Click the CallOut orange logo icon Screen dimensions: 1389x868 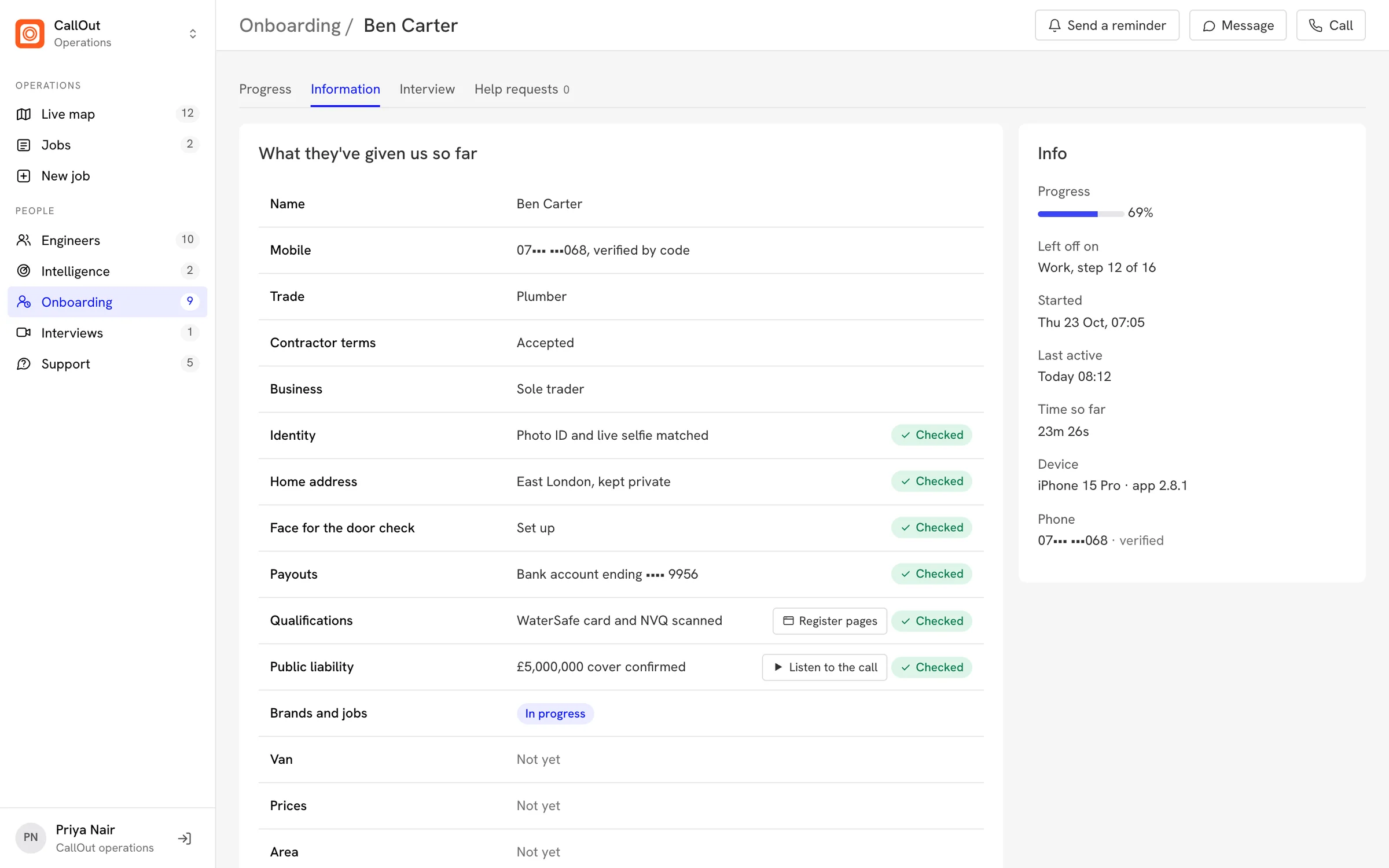(x=30, y=34)
